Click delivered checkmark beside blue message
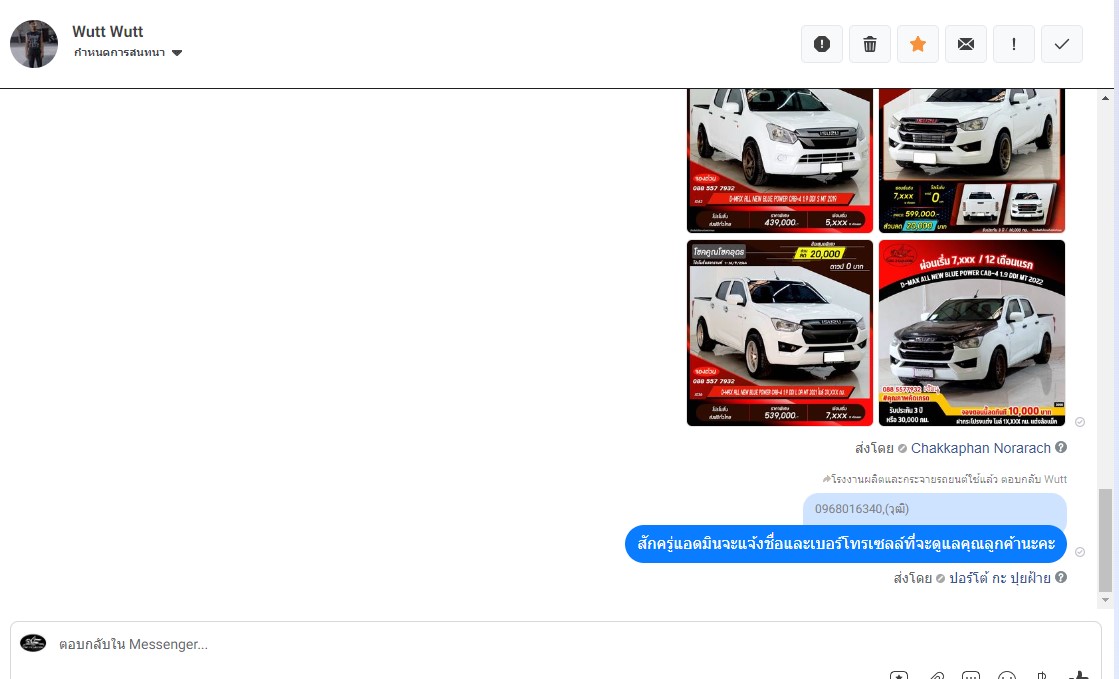Screen dimensions: 1119x679 (x=1080, y=552)
